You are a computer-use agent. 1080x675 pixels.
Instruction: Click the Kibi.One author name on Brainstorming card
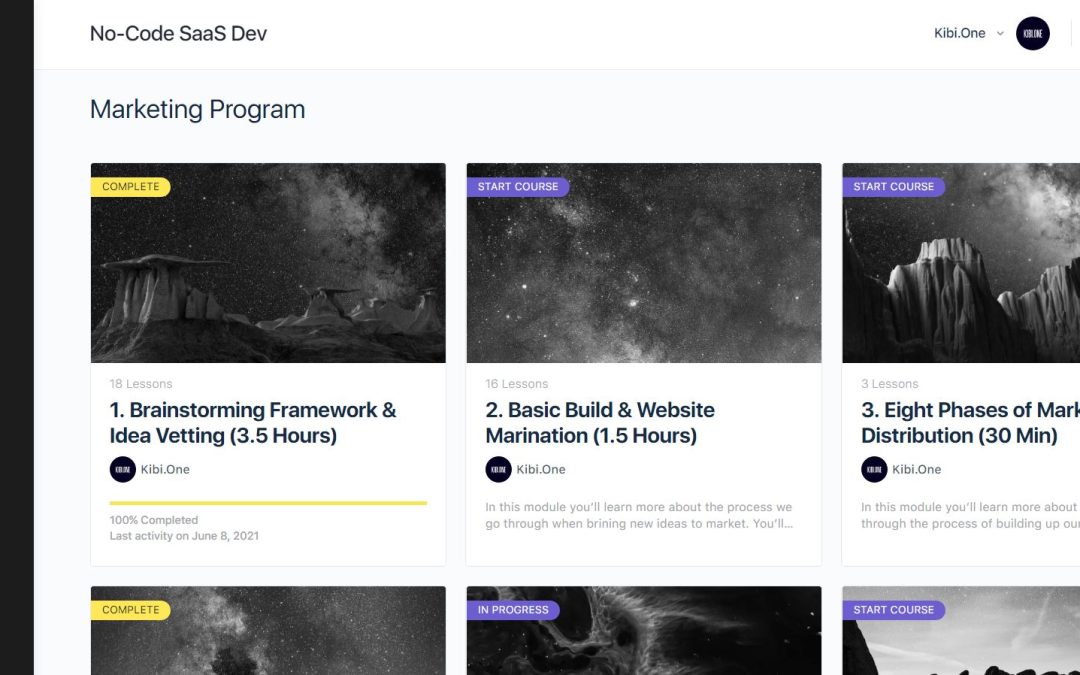tap(165, 470)
